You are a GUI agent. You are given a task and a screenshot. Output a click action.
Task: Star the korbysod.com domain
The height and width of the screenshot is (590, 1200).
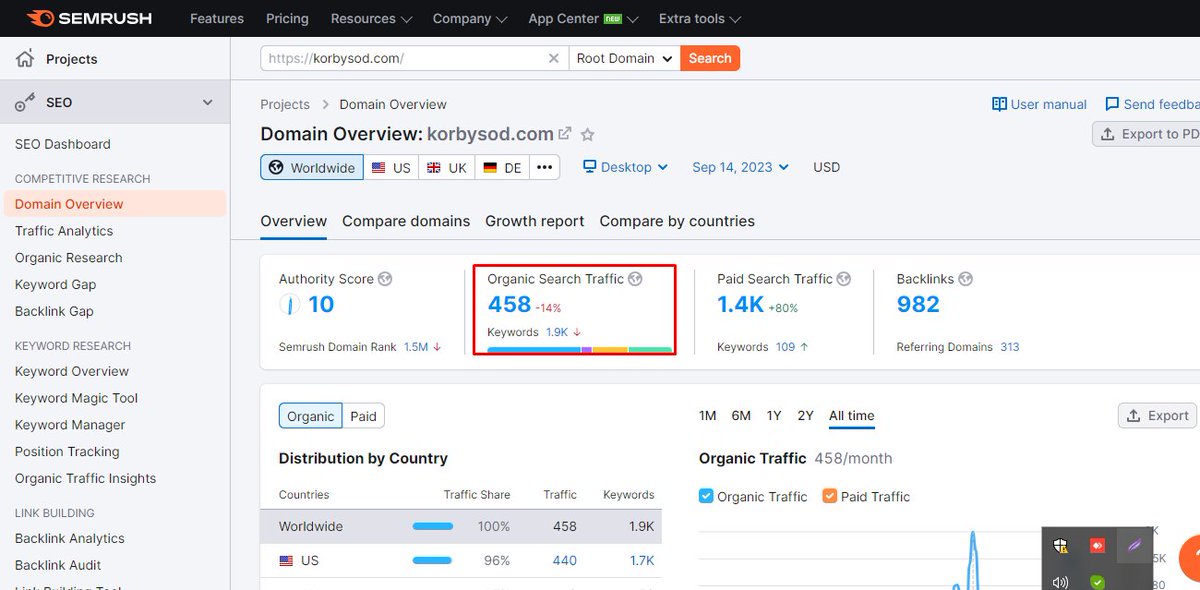pyautogui.click(x=588, y=134)
